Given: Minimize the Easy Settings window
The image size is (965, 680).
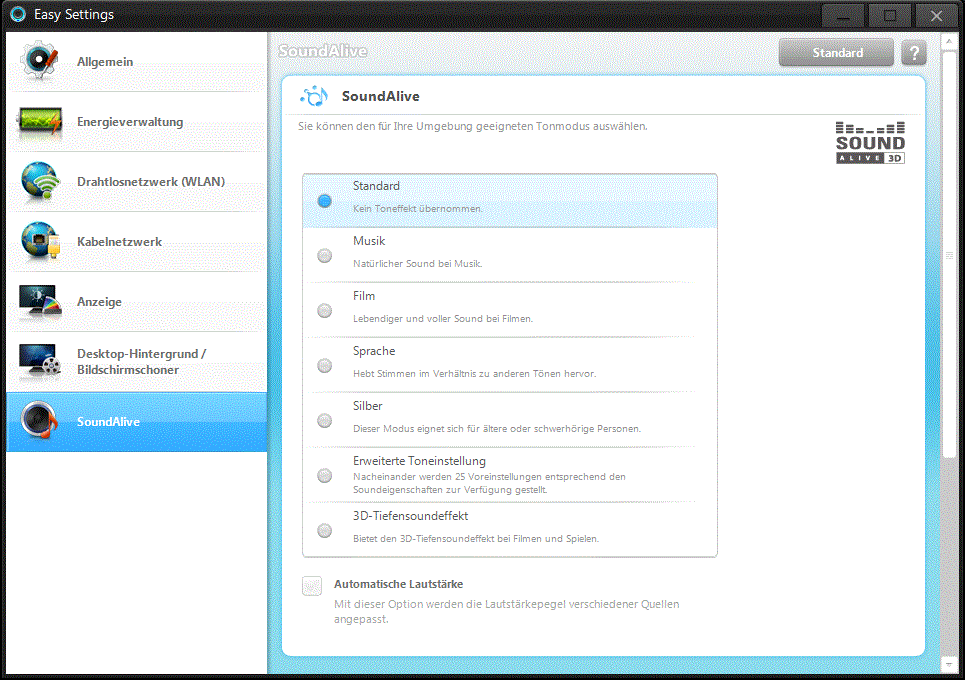Looking at the screenshot, I should click(843, 15).
